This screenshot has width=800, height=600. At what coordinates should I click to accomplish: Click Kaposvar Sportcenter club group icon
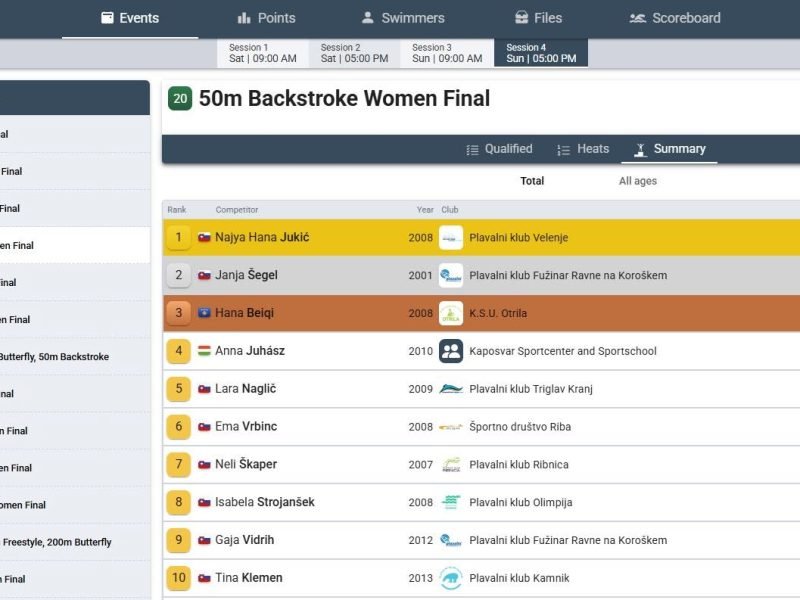pos(451,351)
